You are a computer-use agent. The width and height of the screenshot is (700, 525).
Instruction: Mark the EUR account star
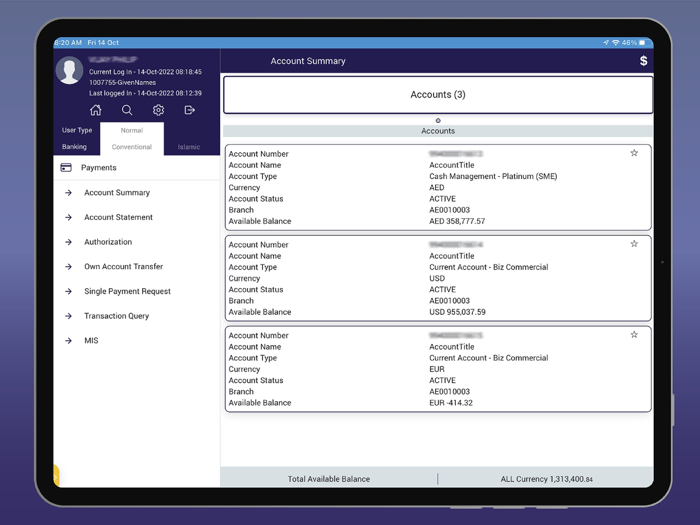point(634,335)
